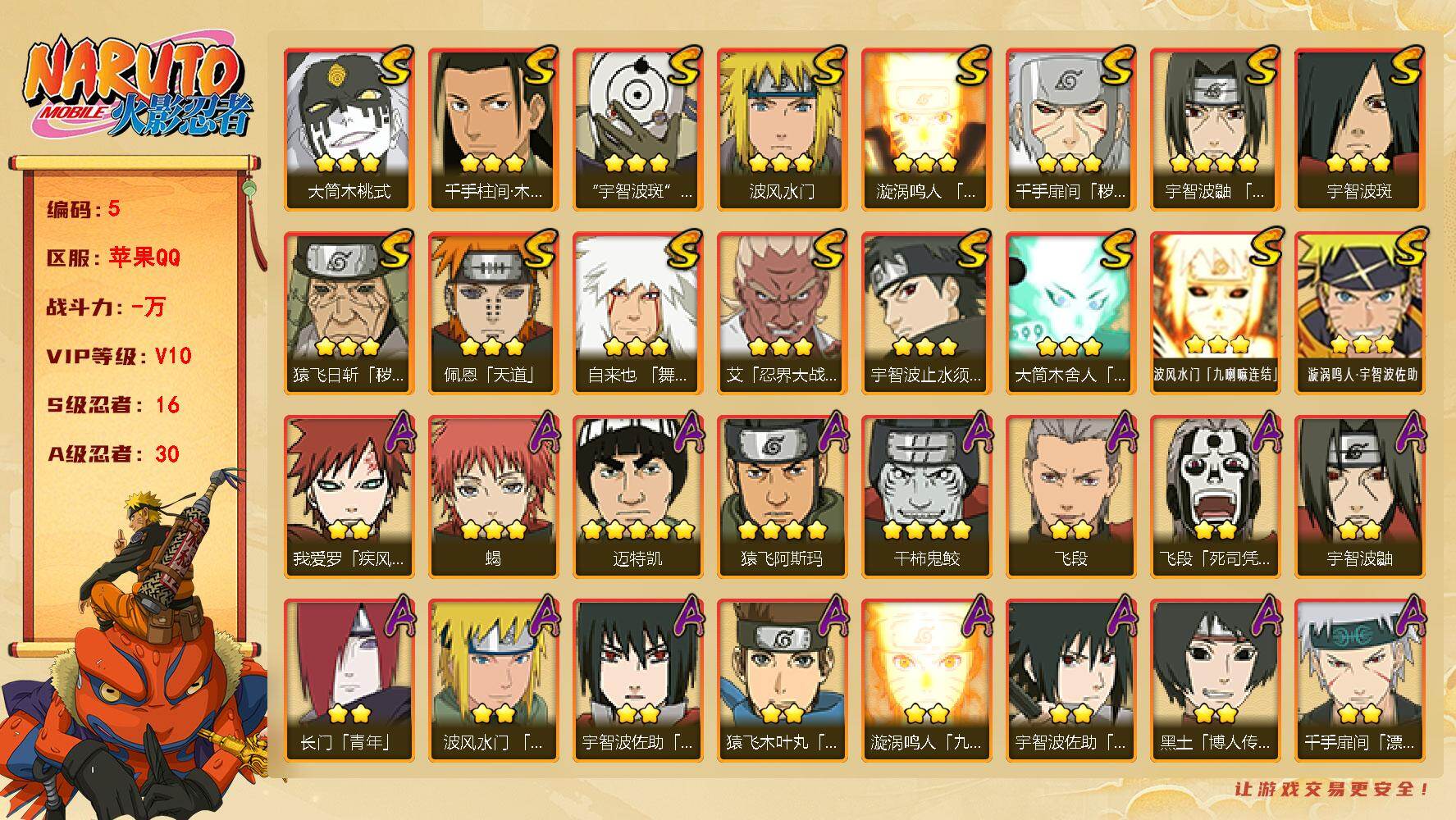Select the 蝎 character card
Viewport: 1456px width, 820px height.
[493, 496]
